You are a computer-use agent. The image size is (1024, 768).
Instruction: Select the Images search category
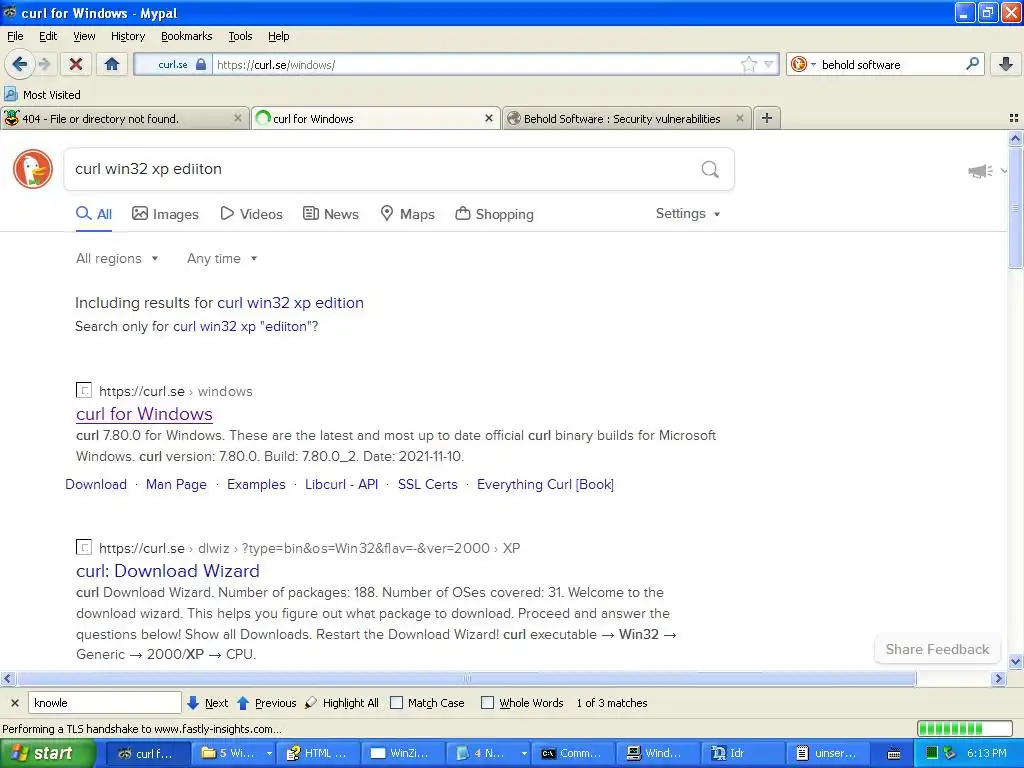click(x=165, y=214)
